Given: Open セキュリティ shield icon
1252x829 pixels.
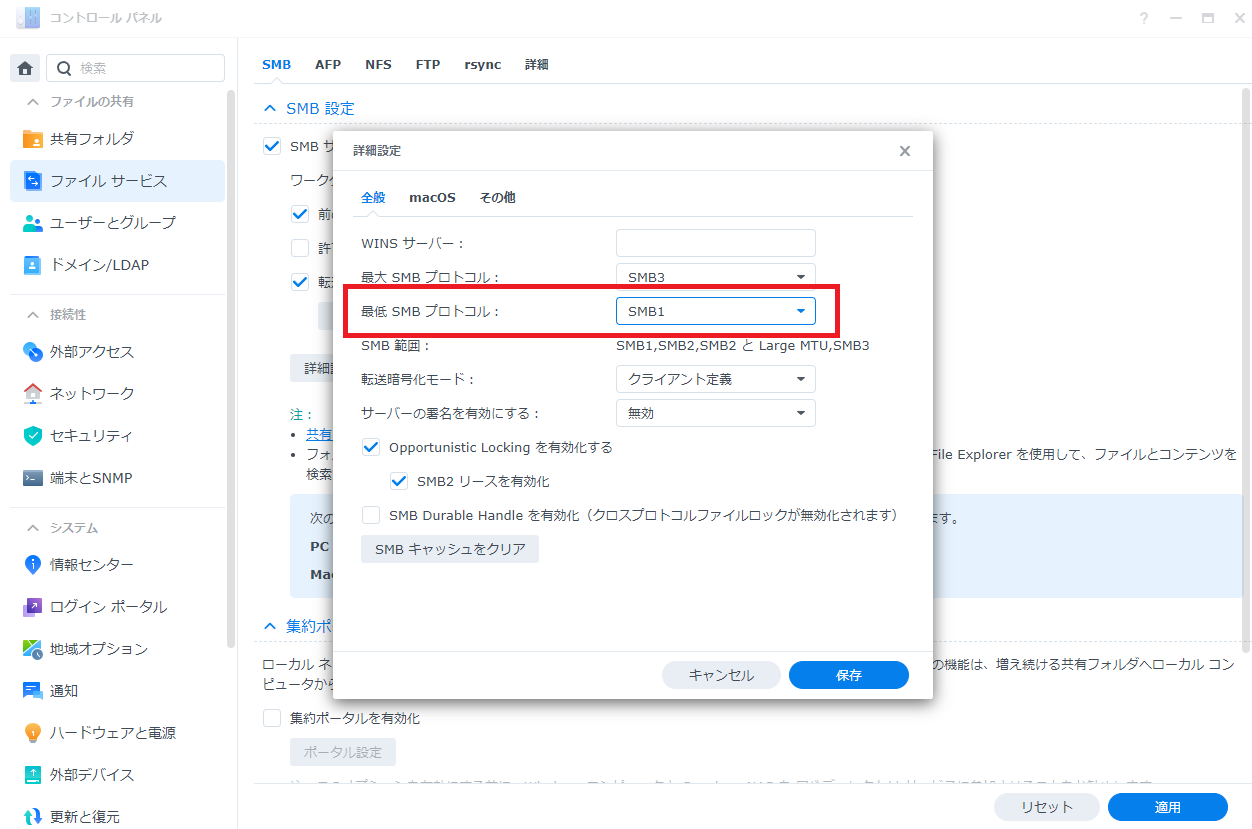Looking at the screenshot, I should 33,436.
